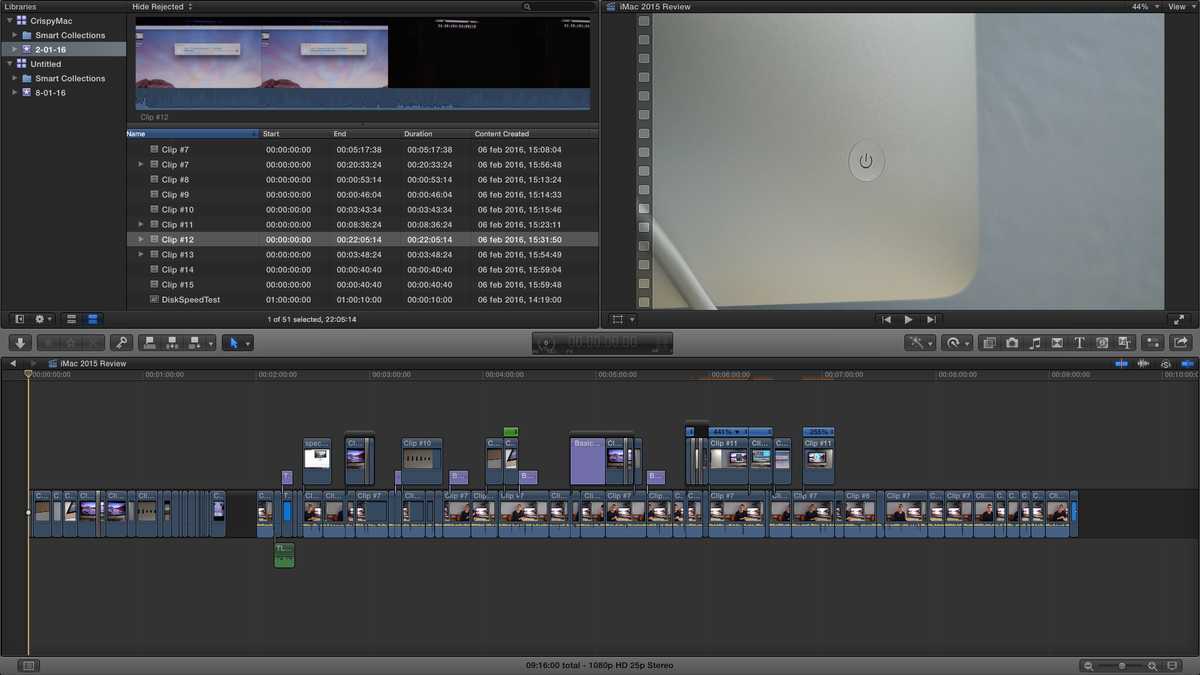The width and height of the screenshot is (1200, 675).
Task: Jump to next edit in viewer
Action: [x=931, y=319]
